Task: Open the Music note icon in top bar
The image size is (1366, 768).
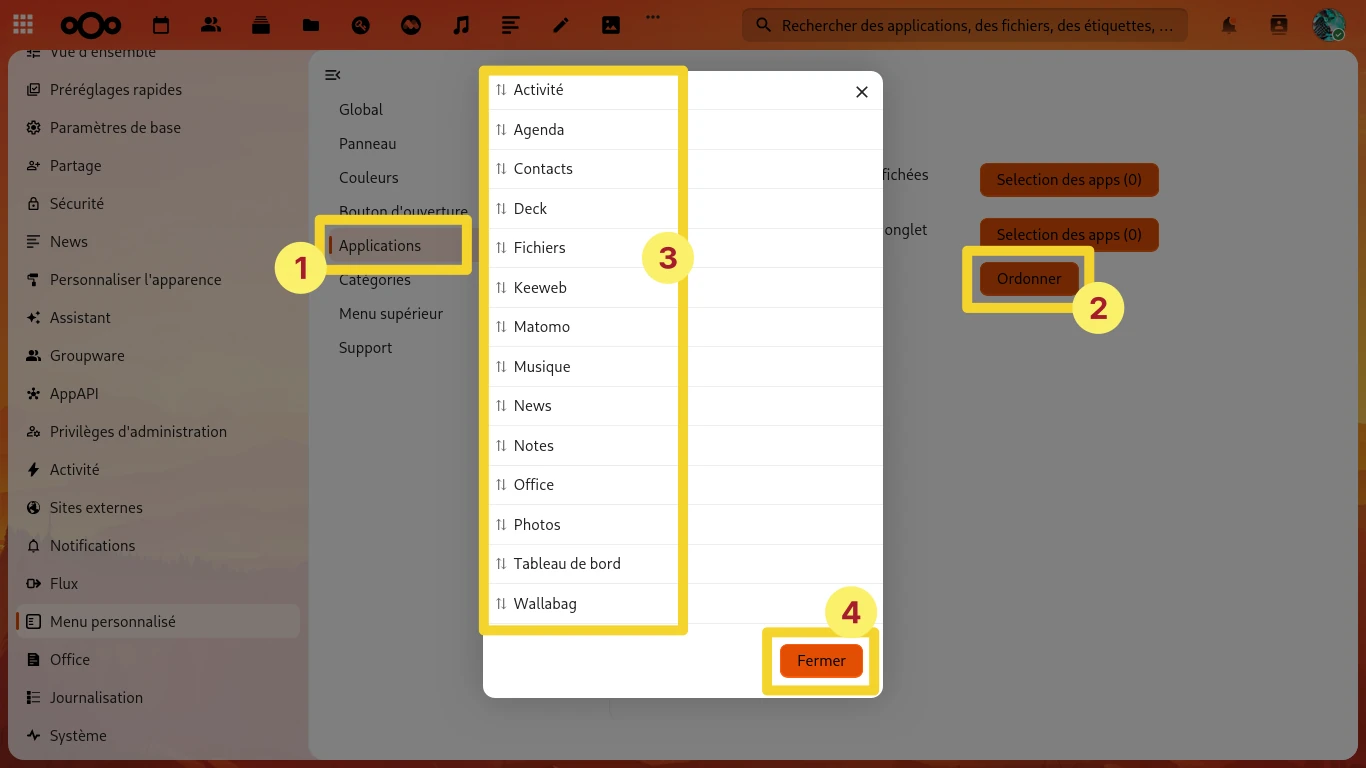Action: click(461, 25)
